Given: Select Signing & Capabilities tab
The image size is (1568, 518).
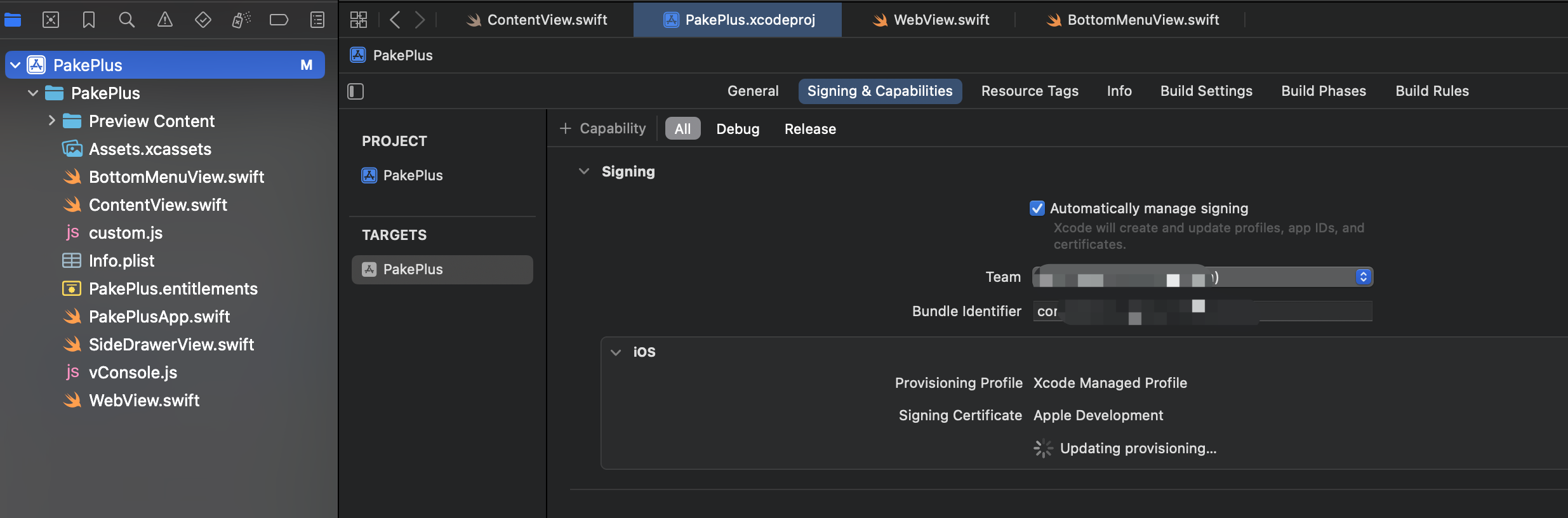Looking at the screenshot, I should pyautogui.click(x=880, y=91).
